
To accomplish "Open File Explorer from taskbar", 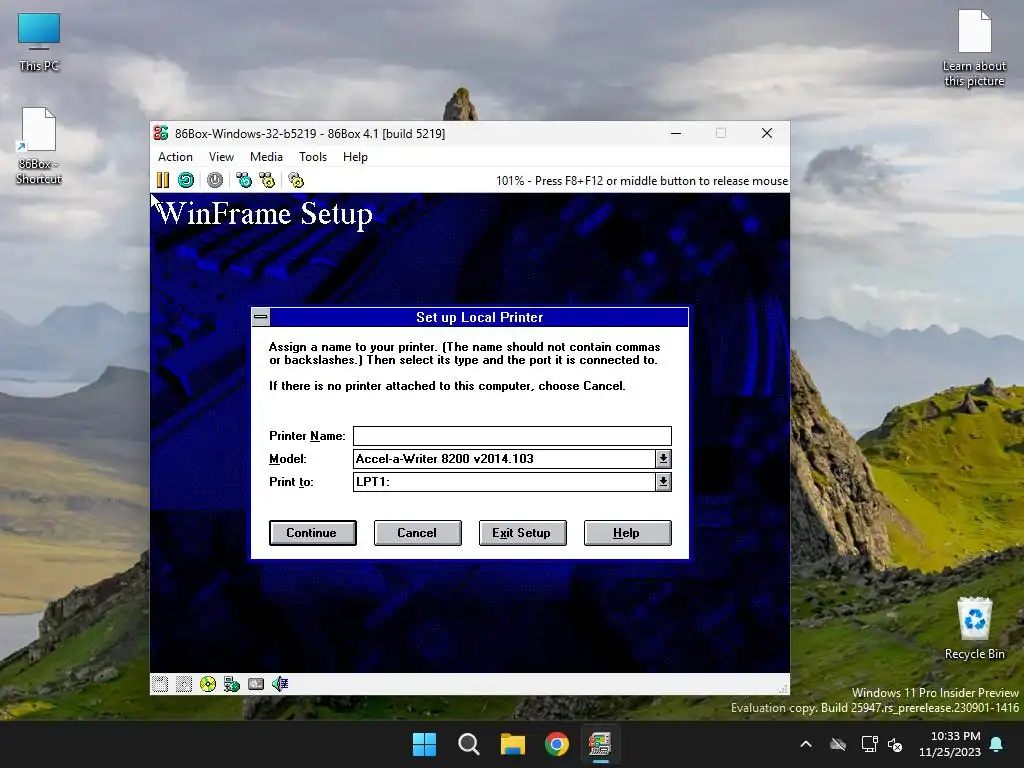I will 513,744.
